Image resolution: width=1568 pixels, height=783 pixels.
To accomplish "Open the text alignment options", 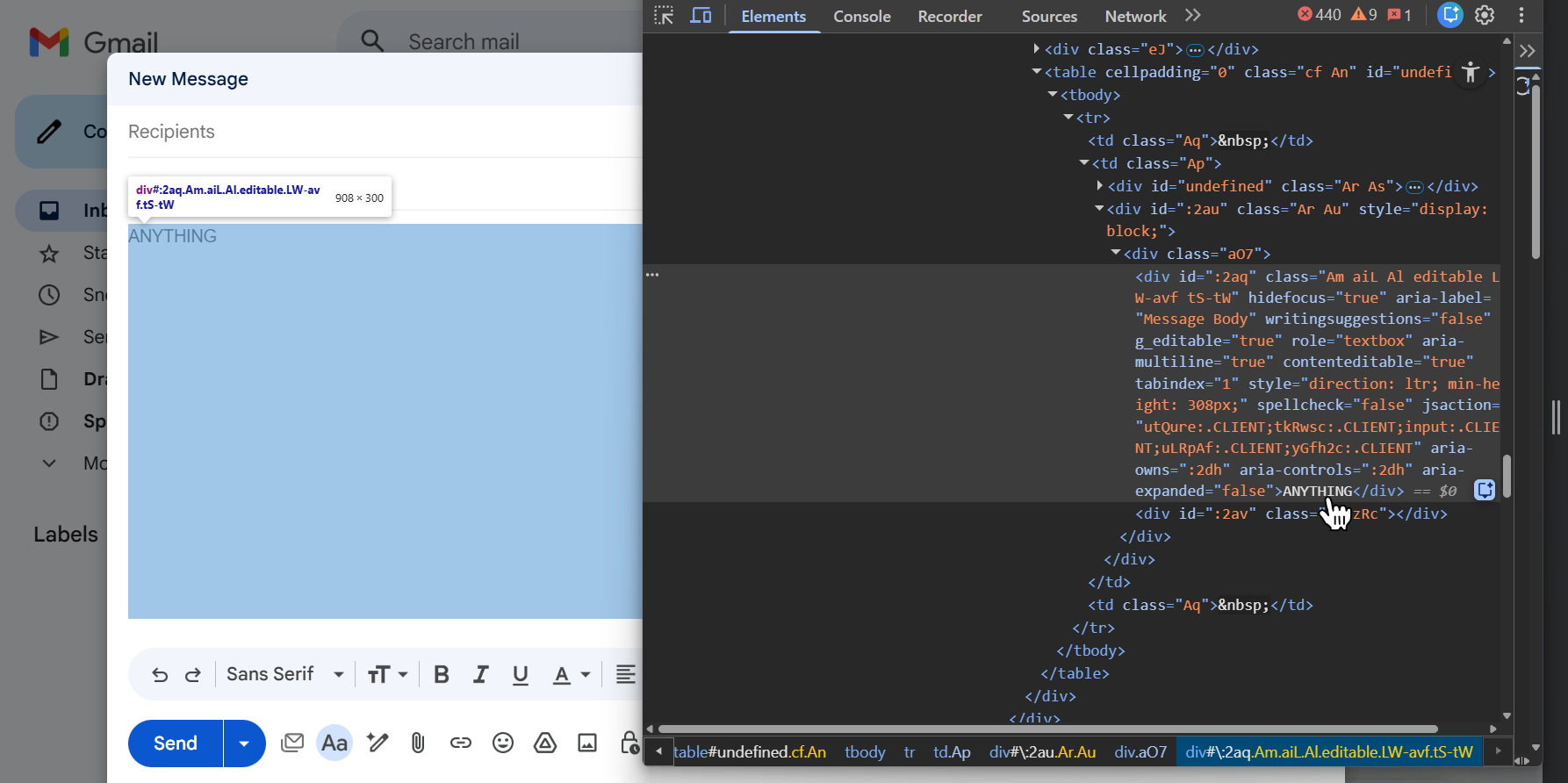I will [625, 674].
